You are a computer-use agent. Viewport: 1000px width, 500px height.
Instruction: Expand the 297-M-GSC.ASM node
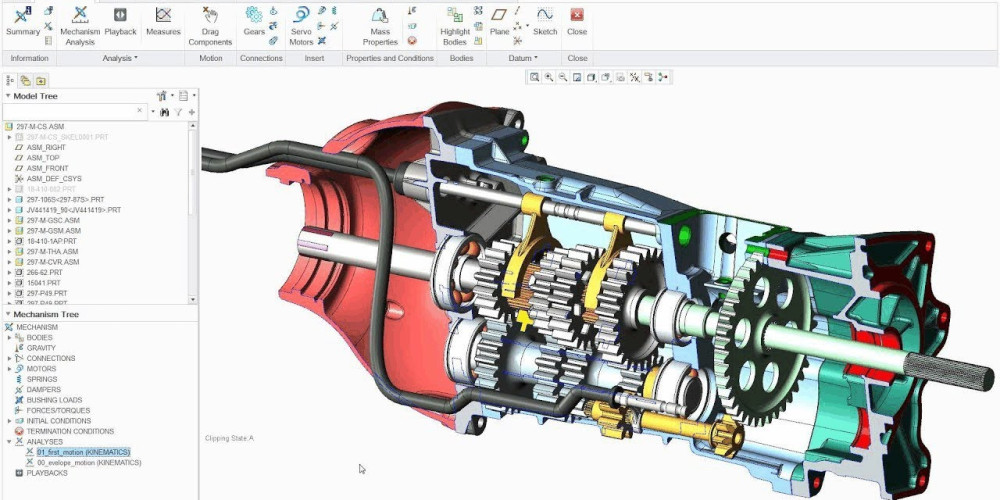pos(10,221)
